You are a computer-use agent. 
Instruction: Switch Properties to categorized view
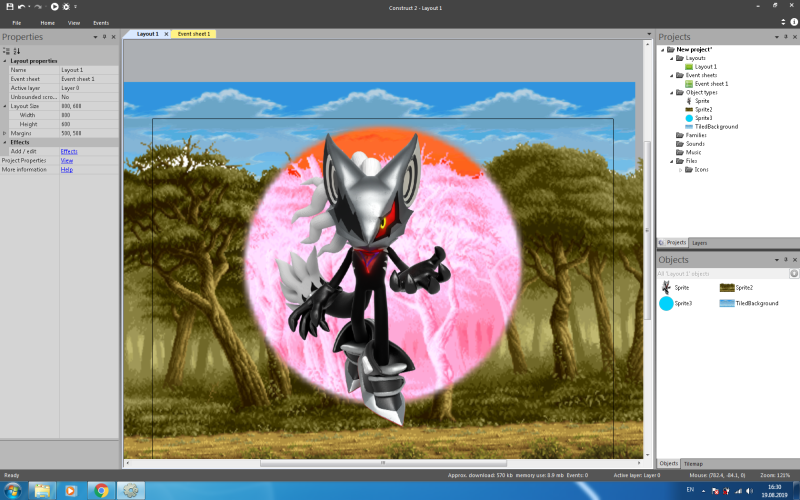point(6,51)
